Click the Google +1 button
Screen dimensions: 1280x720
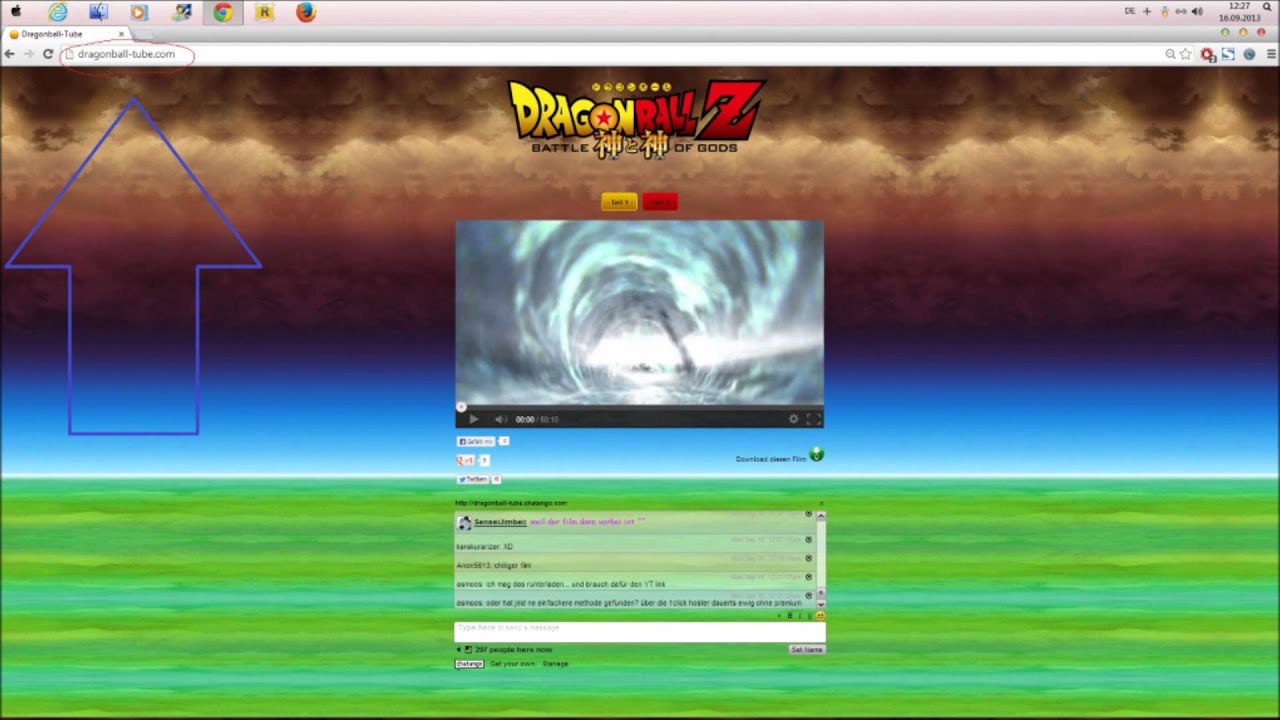coord(465,460)
